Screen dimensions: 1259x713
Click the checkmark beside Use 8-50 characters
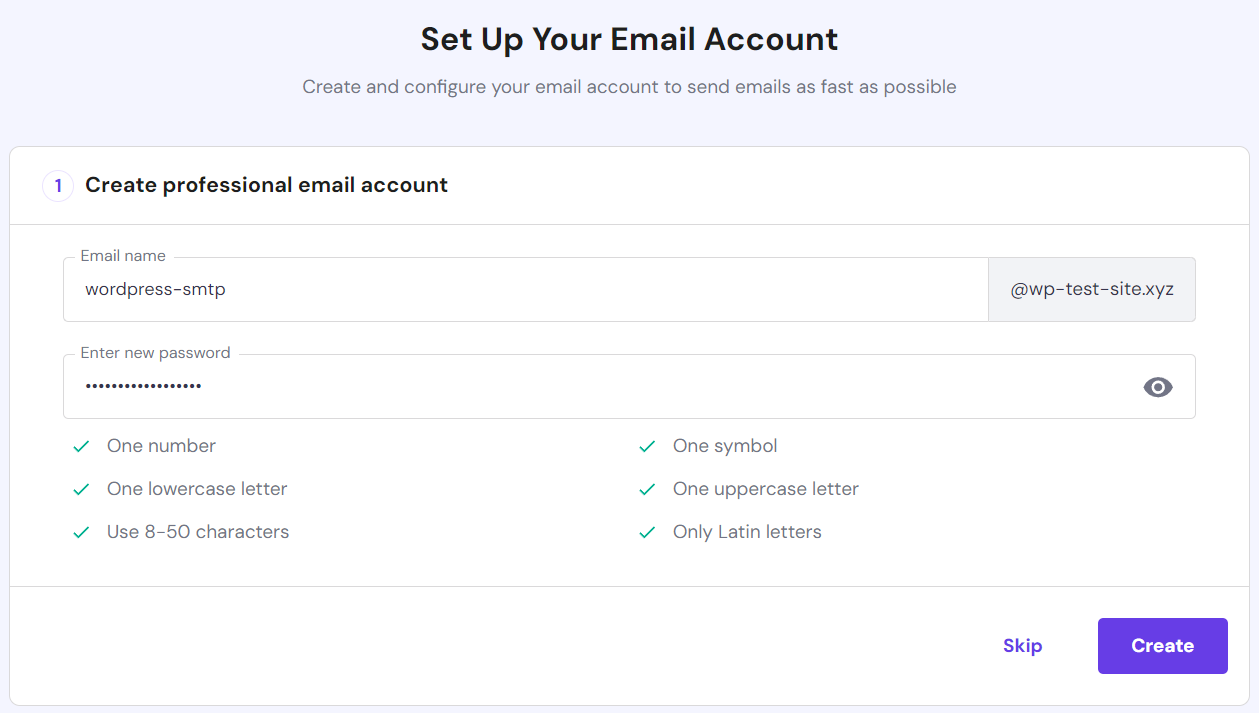[81, 532]
